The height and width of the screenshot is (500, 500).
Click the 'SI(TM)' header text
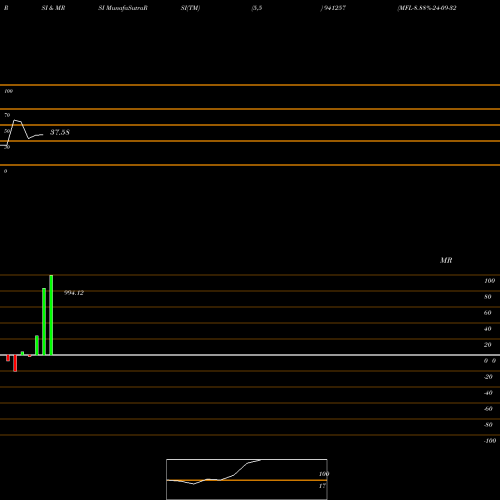point(190,8)
